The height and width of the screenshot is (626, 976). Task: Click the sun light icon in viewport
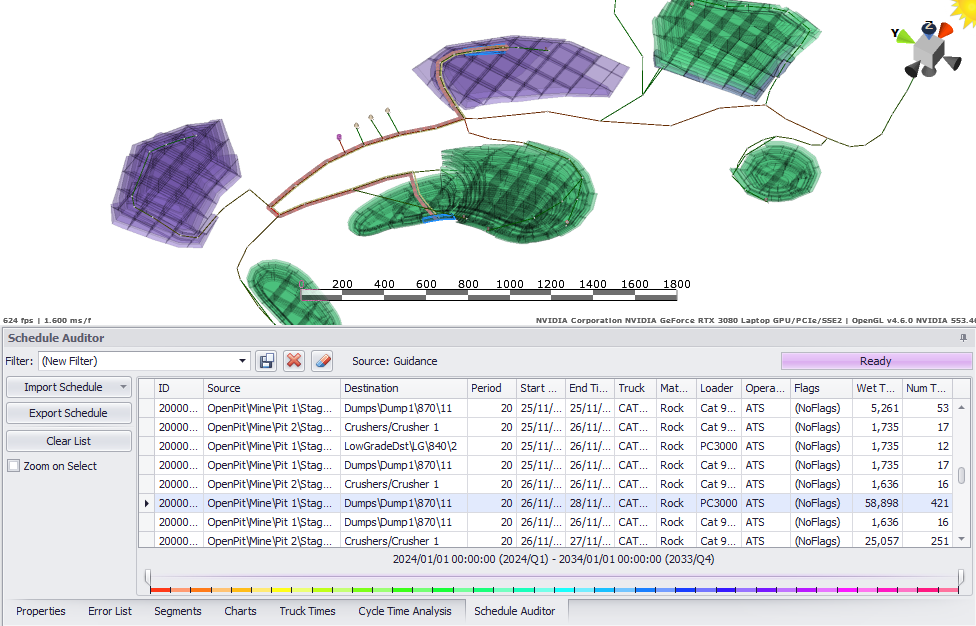[961, 14]
